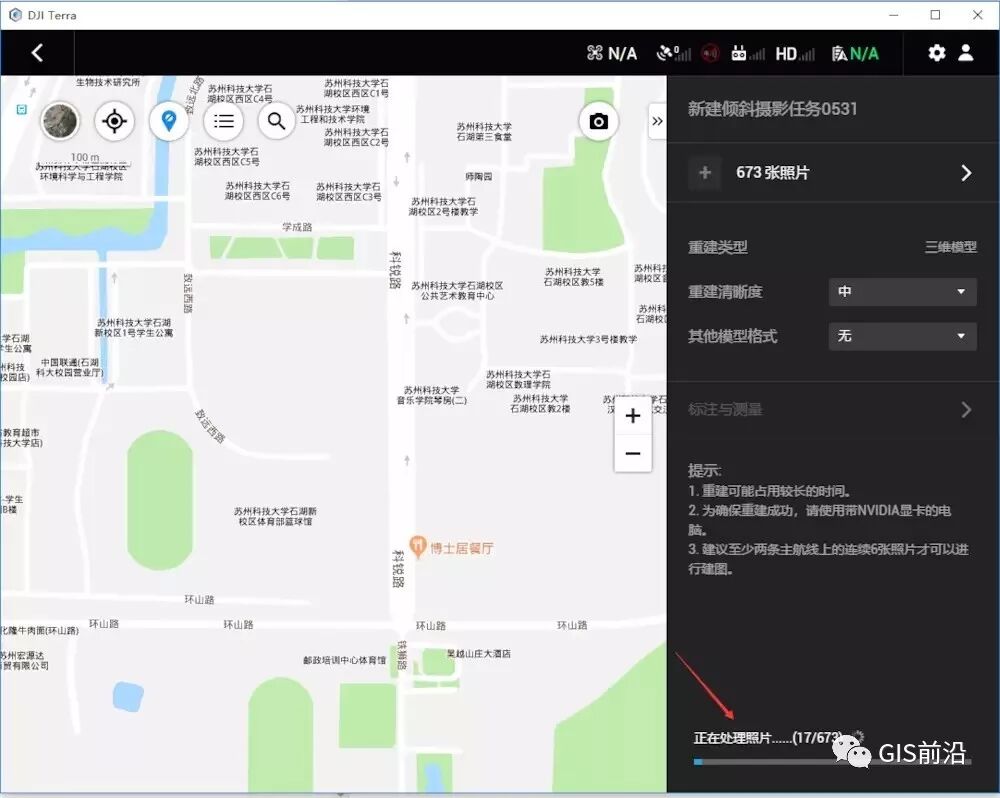Image resolution: width=1000 pixels, height=798 pixels.
Task: Collapse the right panel with the chevron
Action: 657,122
